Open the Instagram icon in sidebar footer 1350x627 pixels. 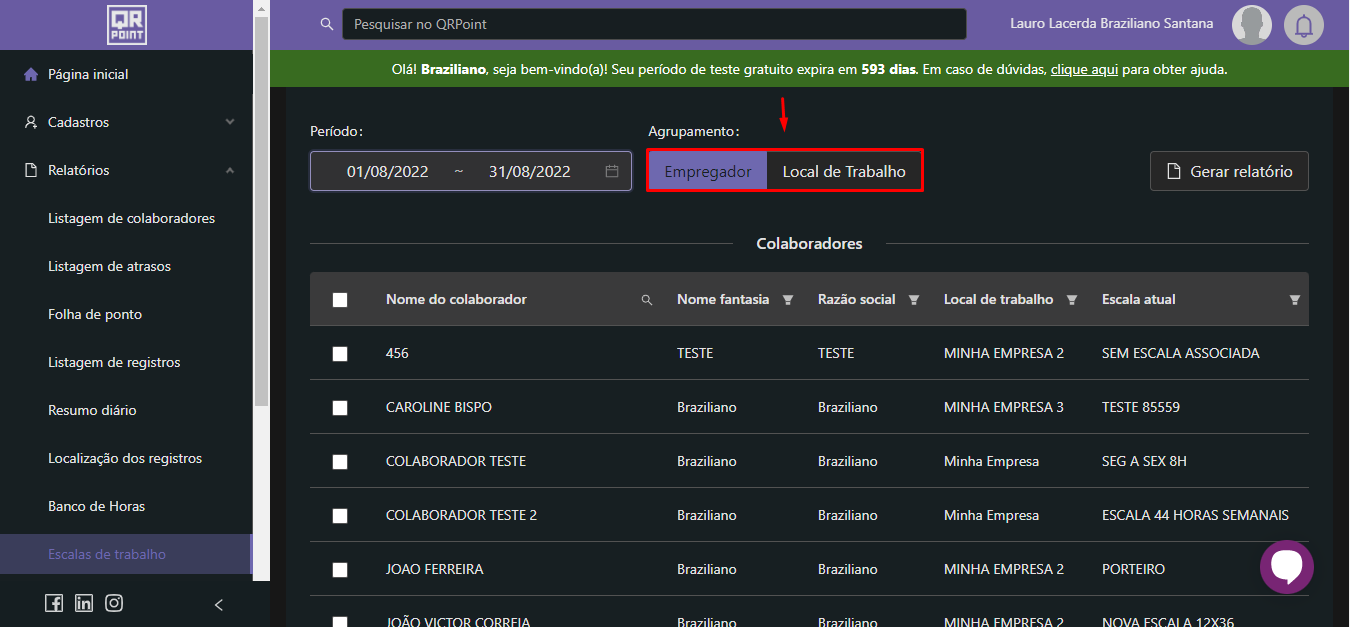click(115, 603)
